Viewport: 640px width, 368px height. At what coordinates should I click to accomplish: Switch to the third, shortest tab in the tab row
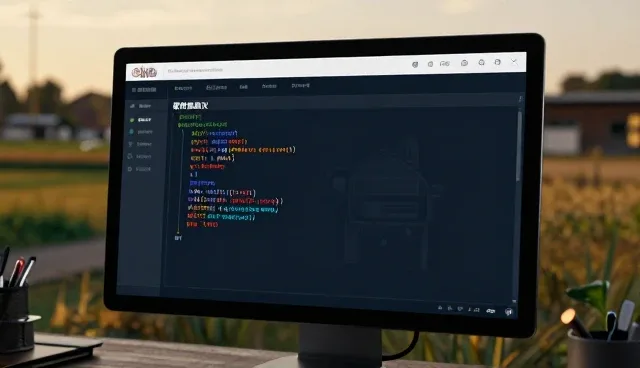pos(244,87)
